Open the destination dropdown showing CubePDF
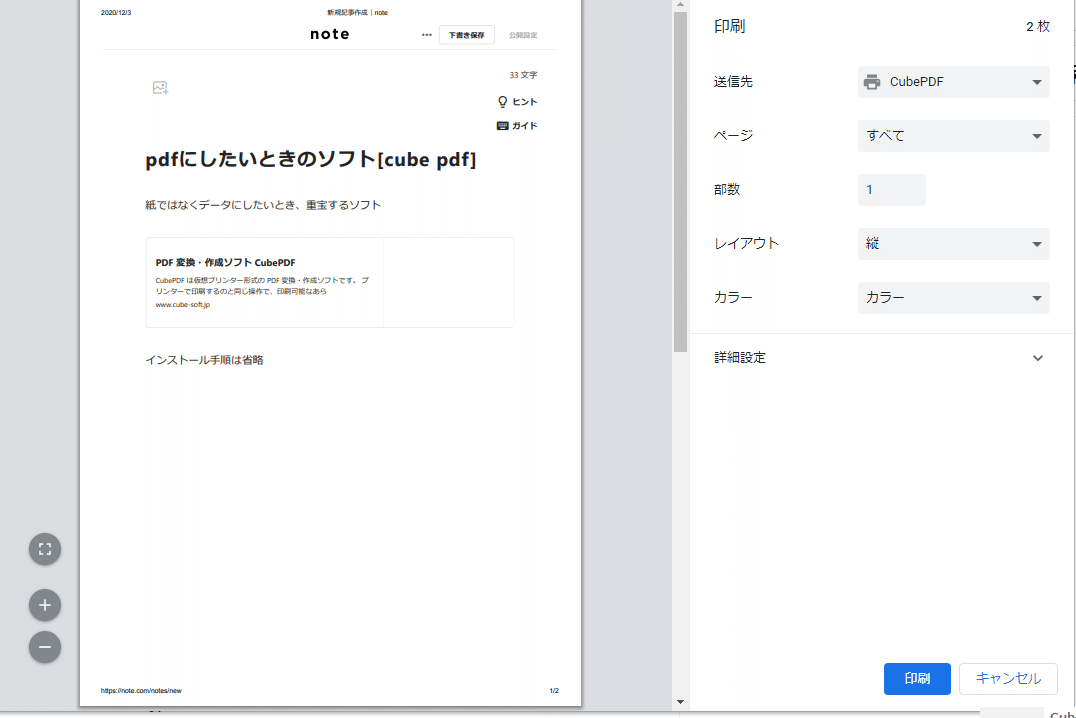Screen dimensions: 1076x718 coord(953,82)
